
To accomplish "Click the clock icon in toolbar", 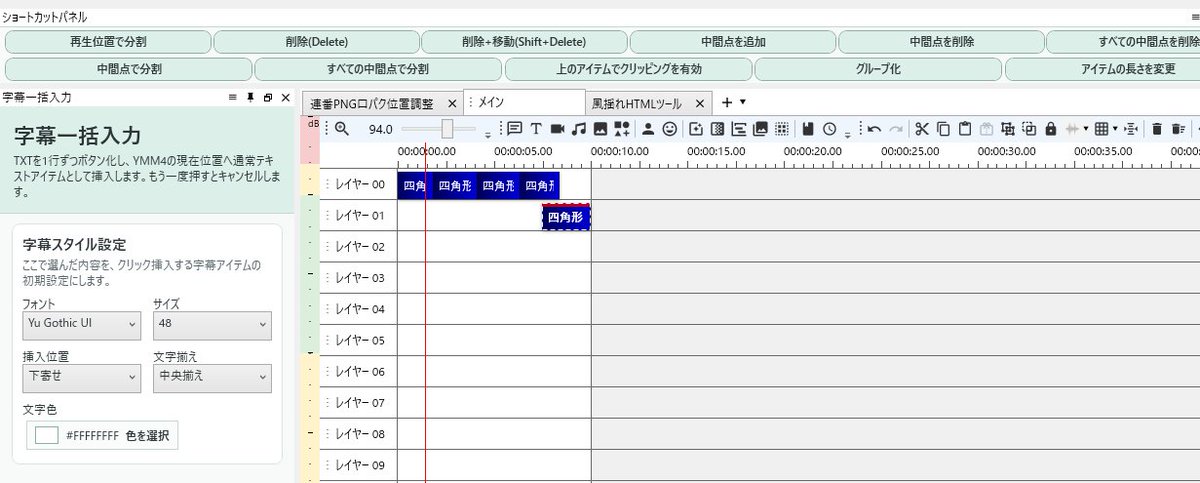I will tap(830, 129).
